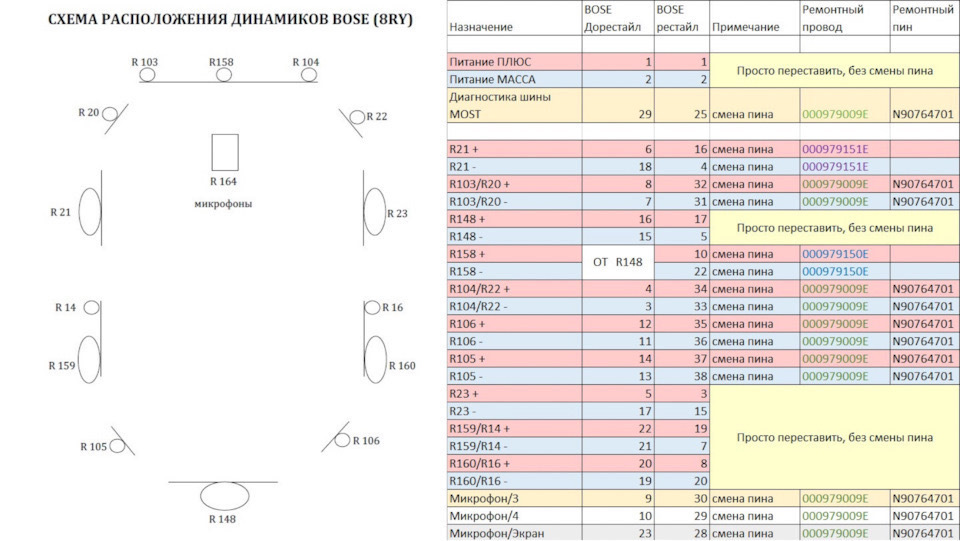Click repair wire '000979150E' in the R158 - row
This screenshot has height=541, width=960.
[835, 271]
